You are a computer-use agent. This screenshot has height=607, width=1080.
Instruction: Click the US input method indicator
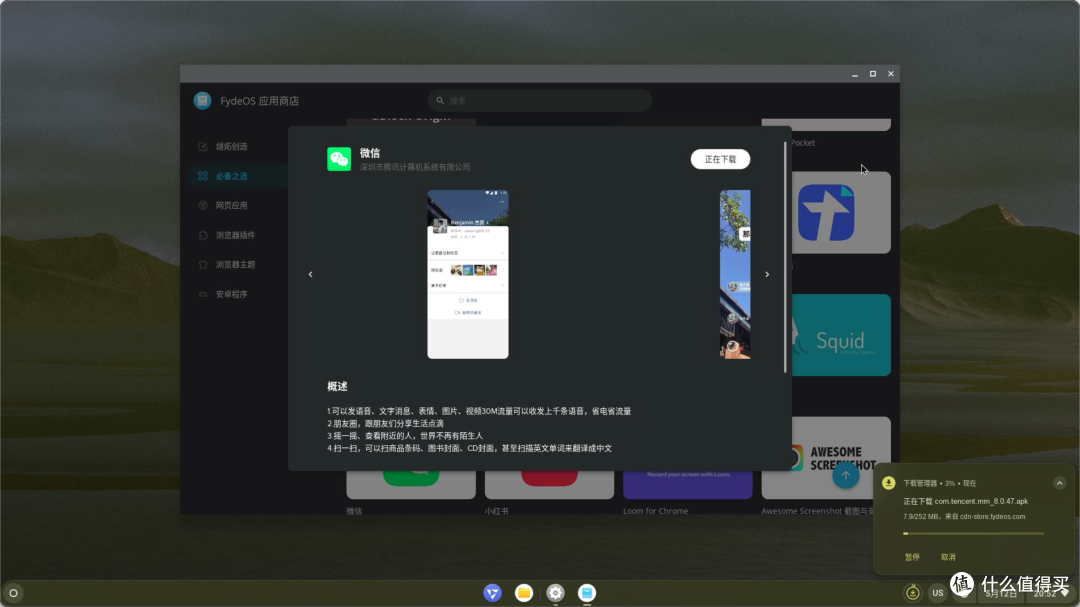point(937,593)
